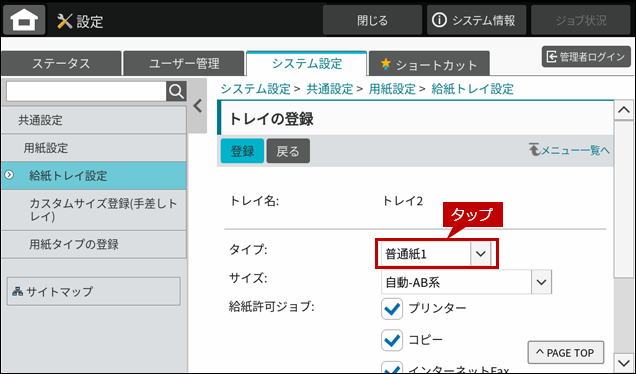Click PAGE TOP button

tap(566, 353)
